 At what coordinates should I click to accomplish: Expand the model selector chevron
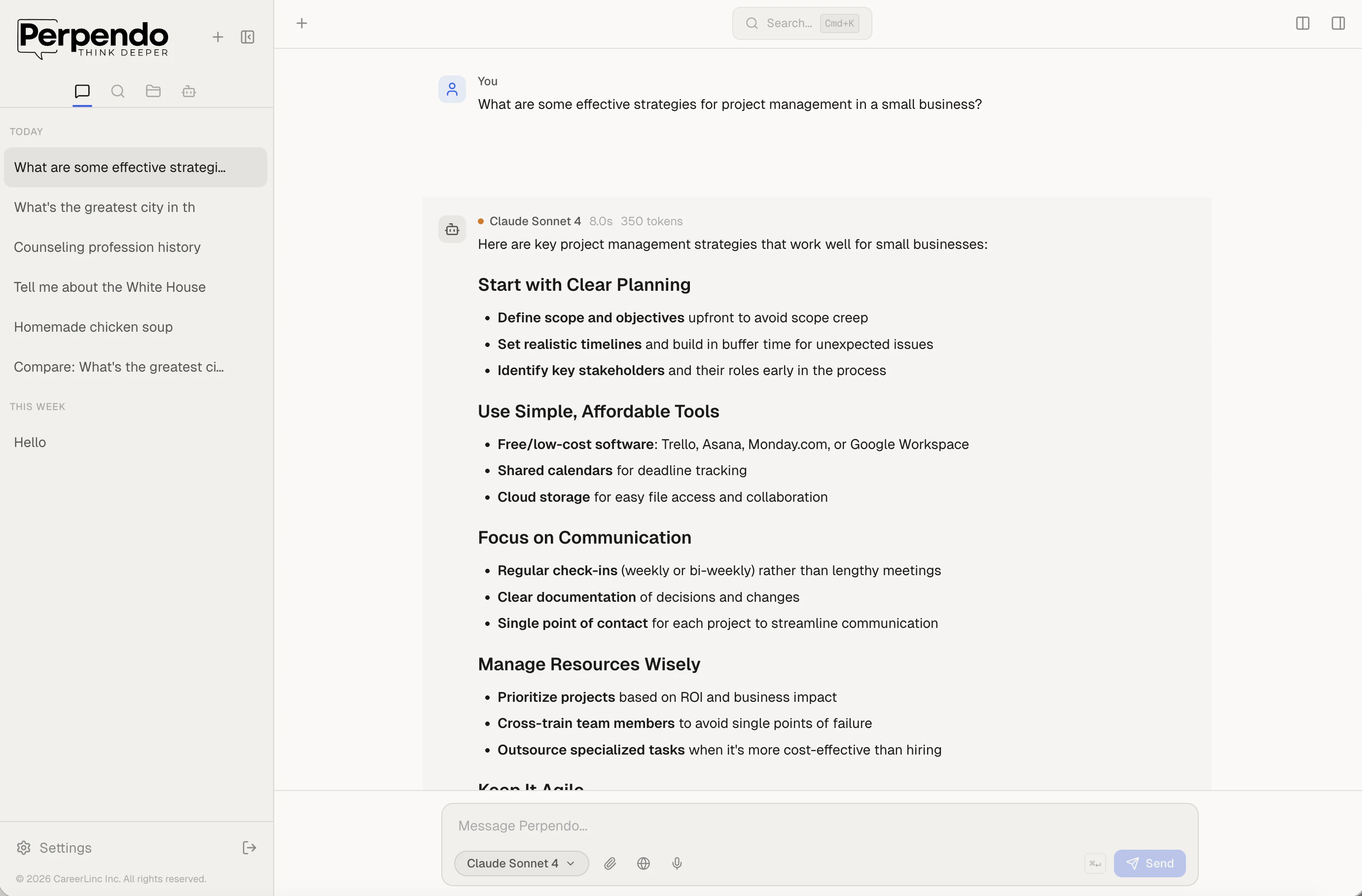[x=571, y=864]
